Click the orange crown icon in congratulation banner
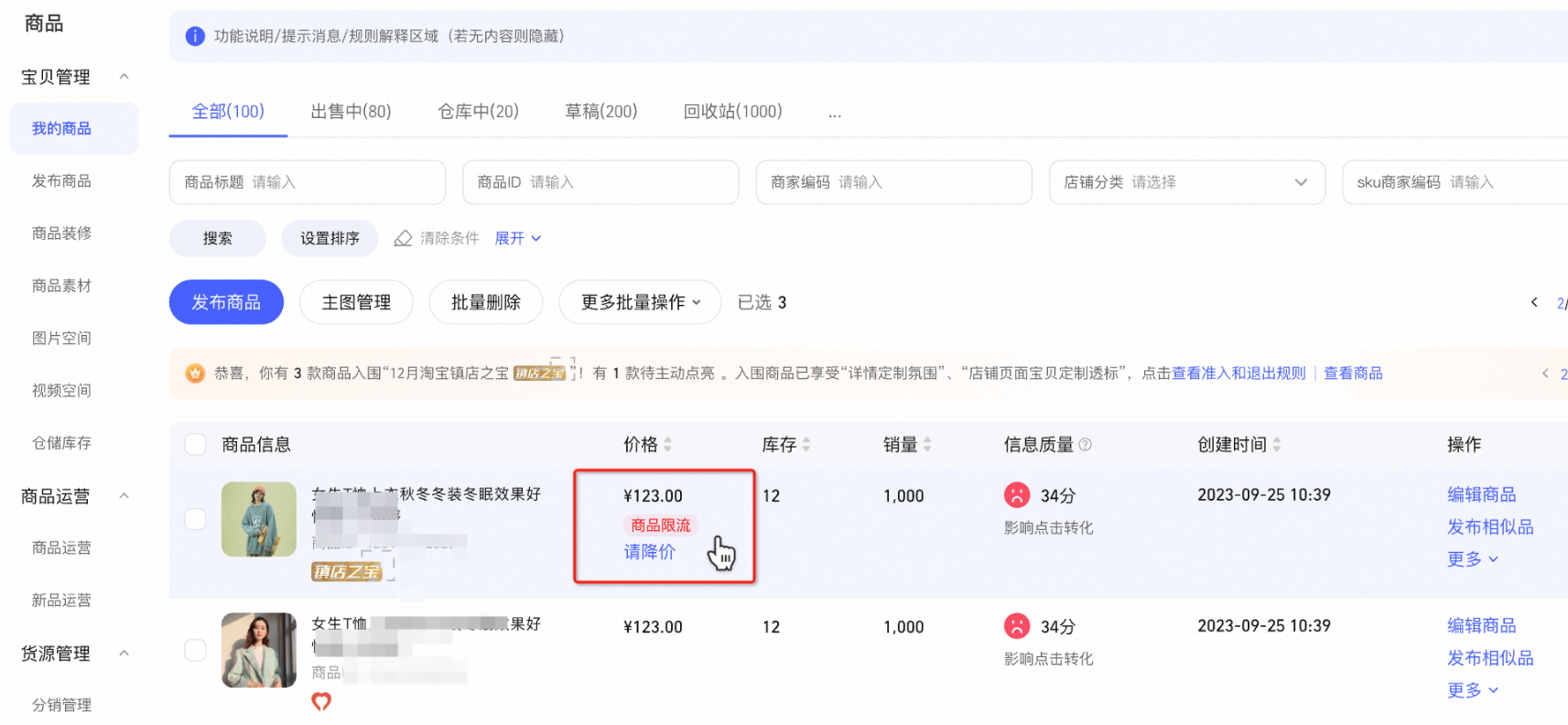Viewport: 1568px width, 725px height. click(x=195, y=373)
